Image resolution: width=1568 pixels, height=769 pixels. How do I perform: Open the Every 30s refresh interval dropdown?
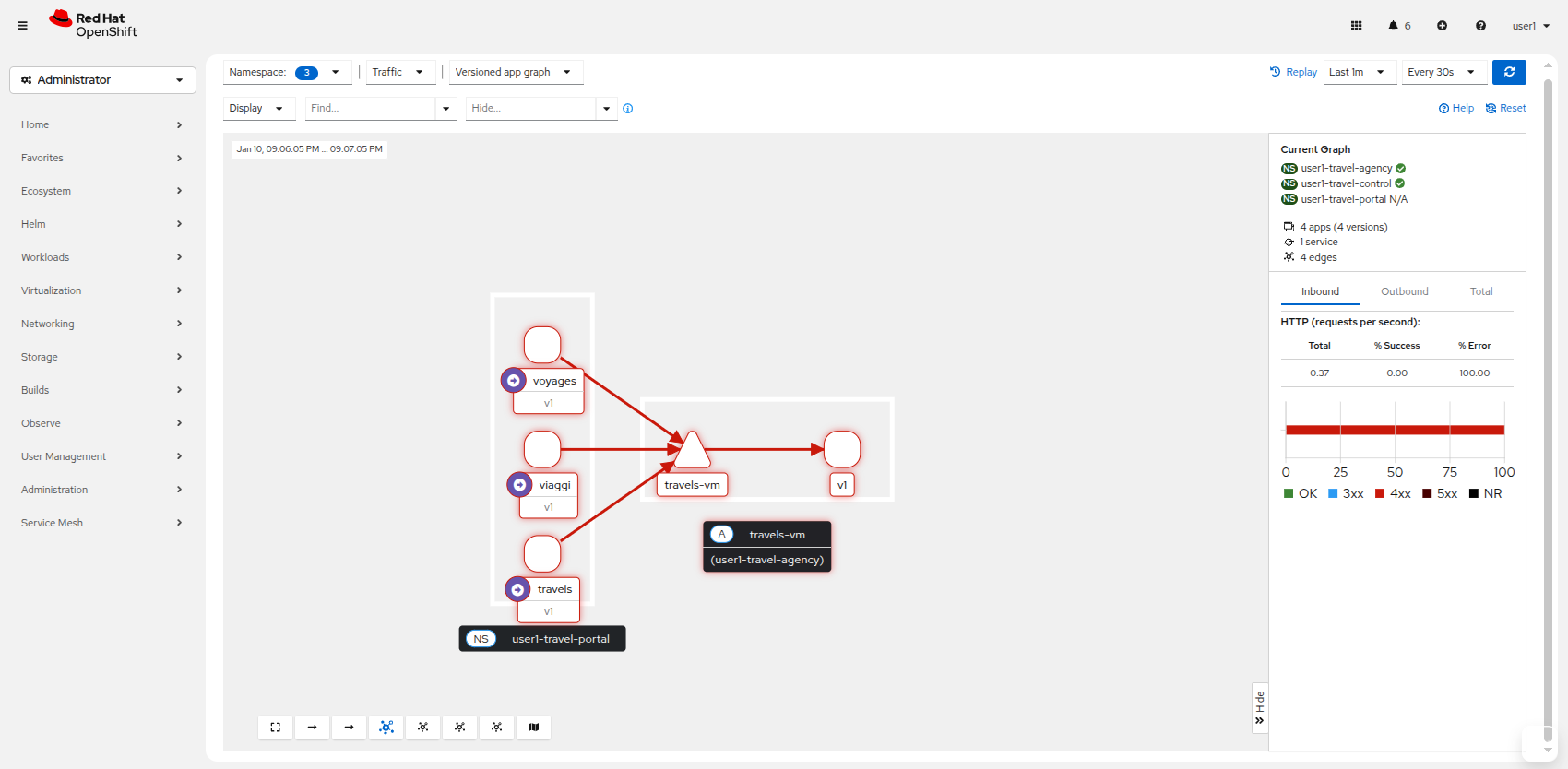coord(1441,72)
